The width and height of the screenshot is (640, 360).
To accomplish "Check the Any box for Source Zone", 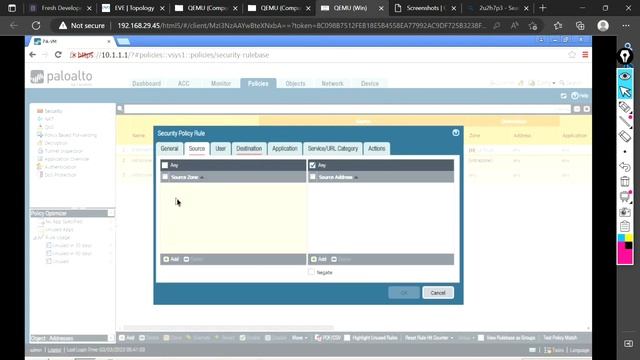I will (165, 165).
